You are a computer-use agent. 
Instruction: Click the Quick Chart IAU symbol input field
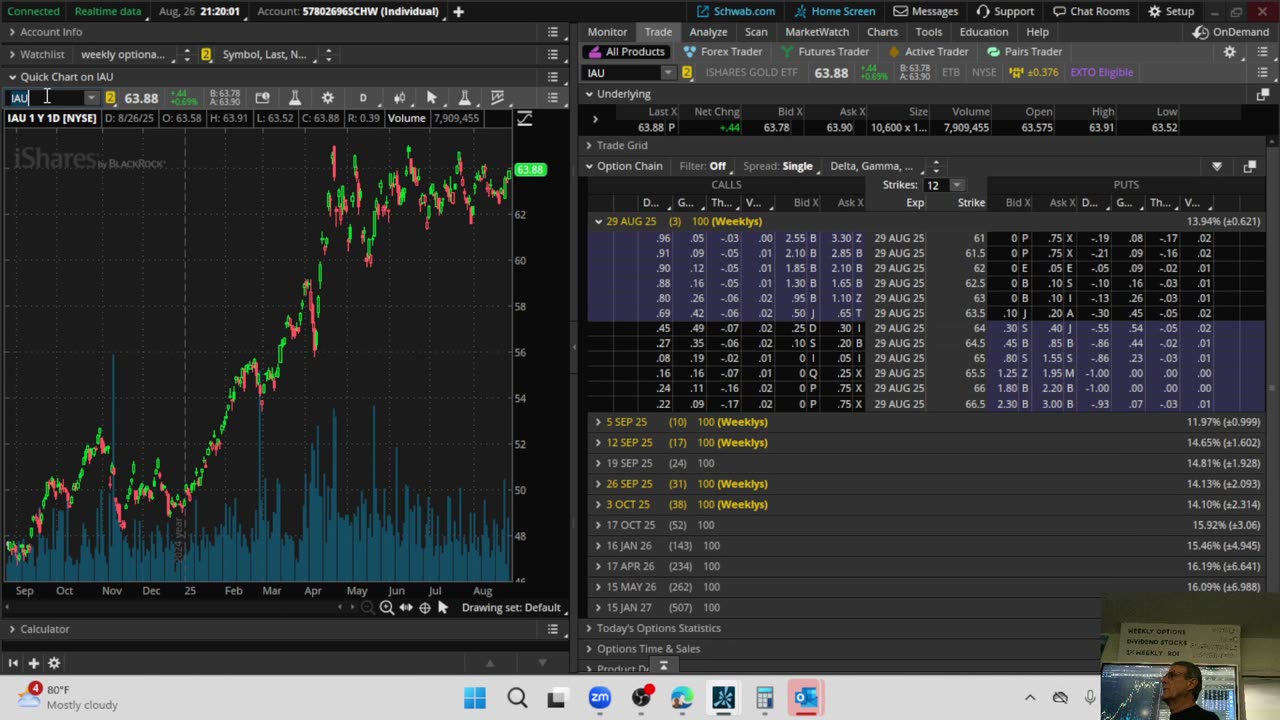[46, 97]
